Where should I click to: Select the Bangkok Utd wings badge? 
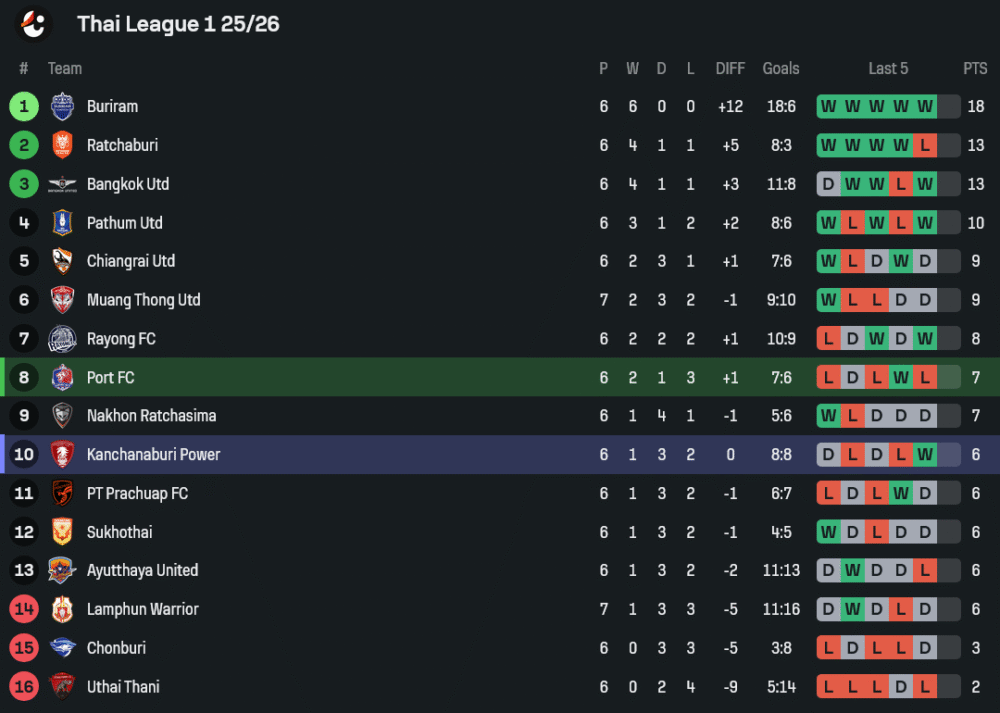tap(62, 184)
